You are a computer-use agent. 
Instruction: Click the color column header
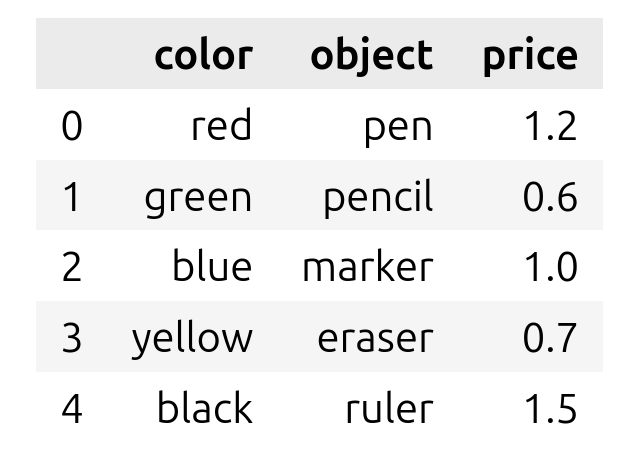203,55
